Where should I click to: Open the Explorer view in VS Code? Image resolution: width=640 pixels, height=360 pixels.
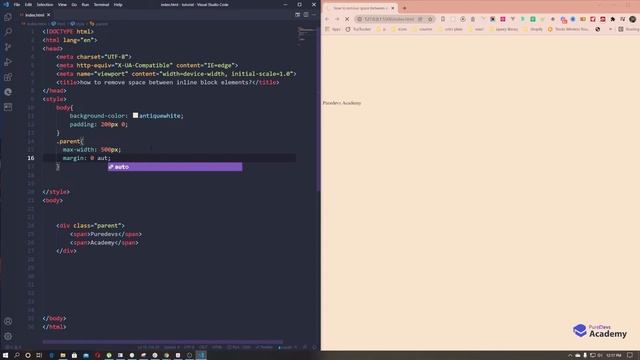8,17
